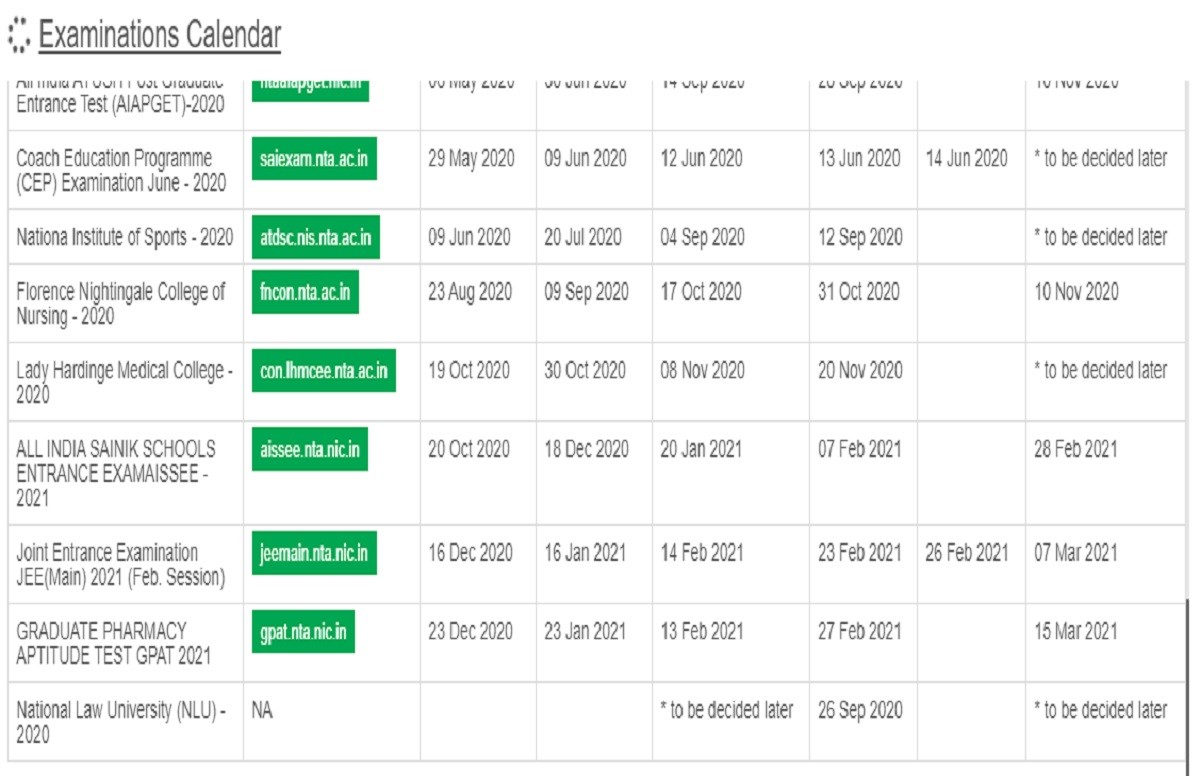Select Florence Nightingale College of Nursing text
Viewport: 1200px width, 776px height.
coord(121,304)
